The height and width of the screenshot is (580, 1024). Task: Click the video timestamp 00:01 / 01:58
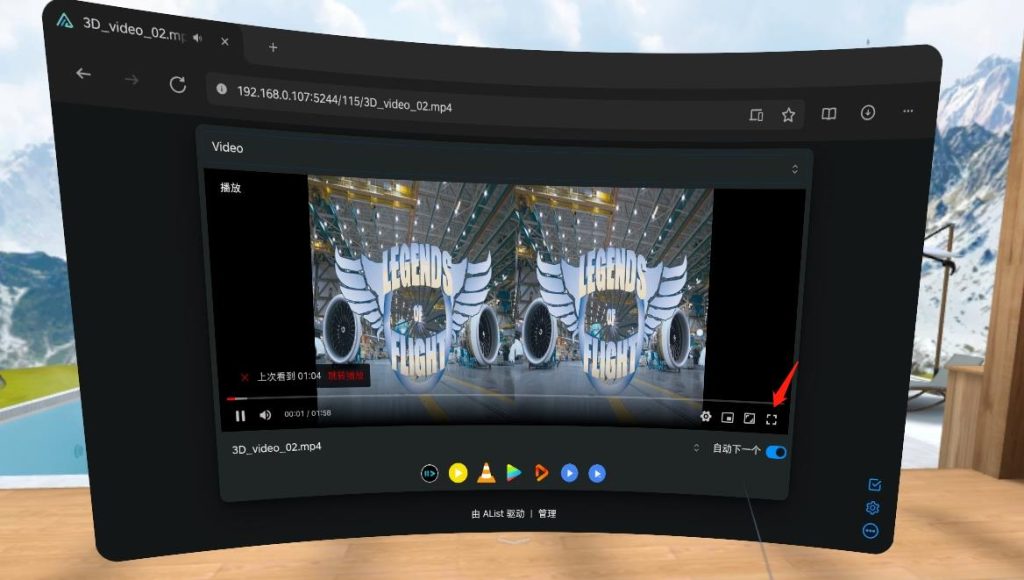coord(307,413)
